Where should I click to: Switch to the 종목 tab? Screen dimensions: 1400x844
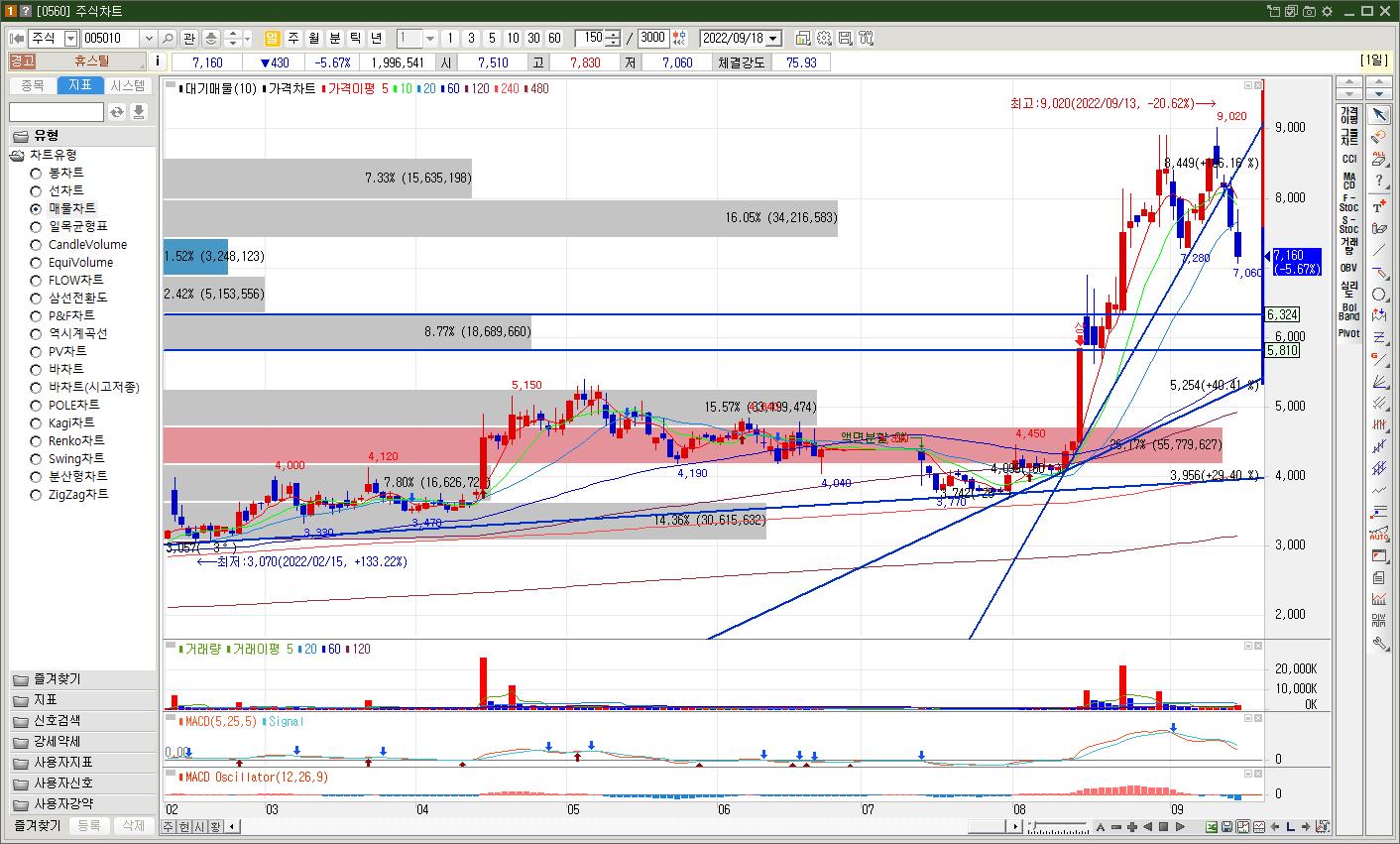point(33,85)
